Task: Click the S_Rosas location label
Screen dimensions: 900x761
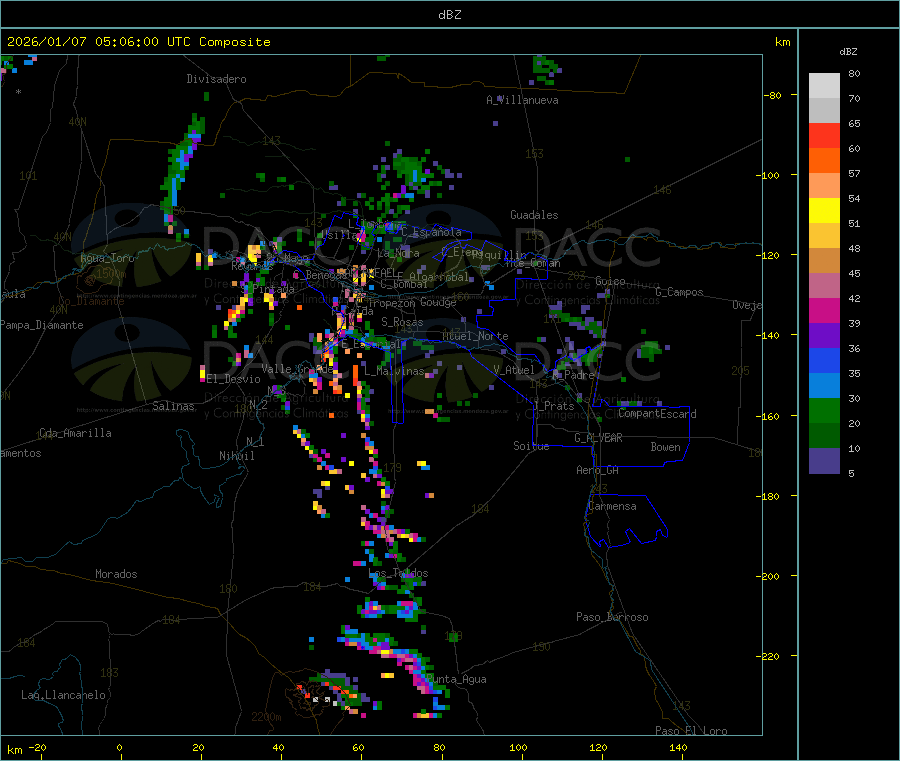Action: click(402, 322)
